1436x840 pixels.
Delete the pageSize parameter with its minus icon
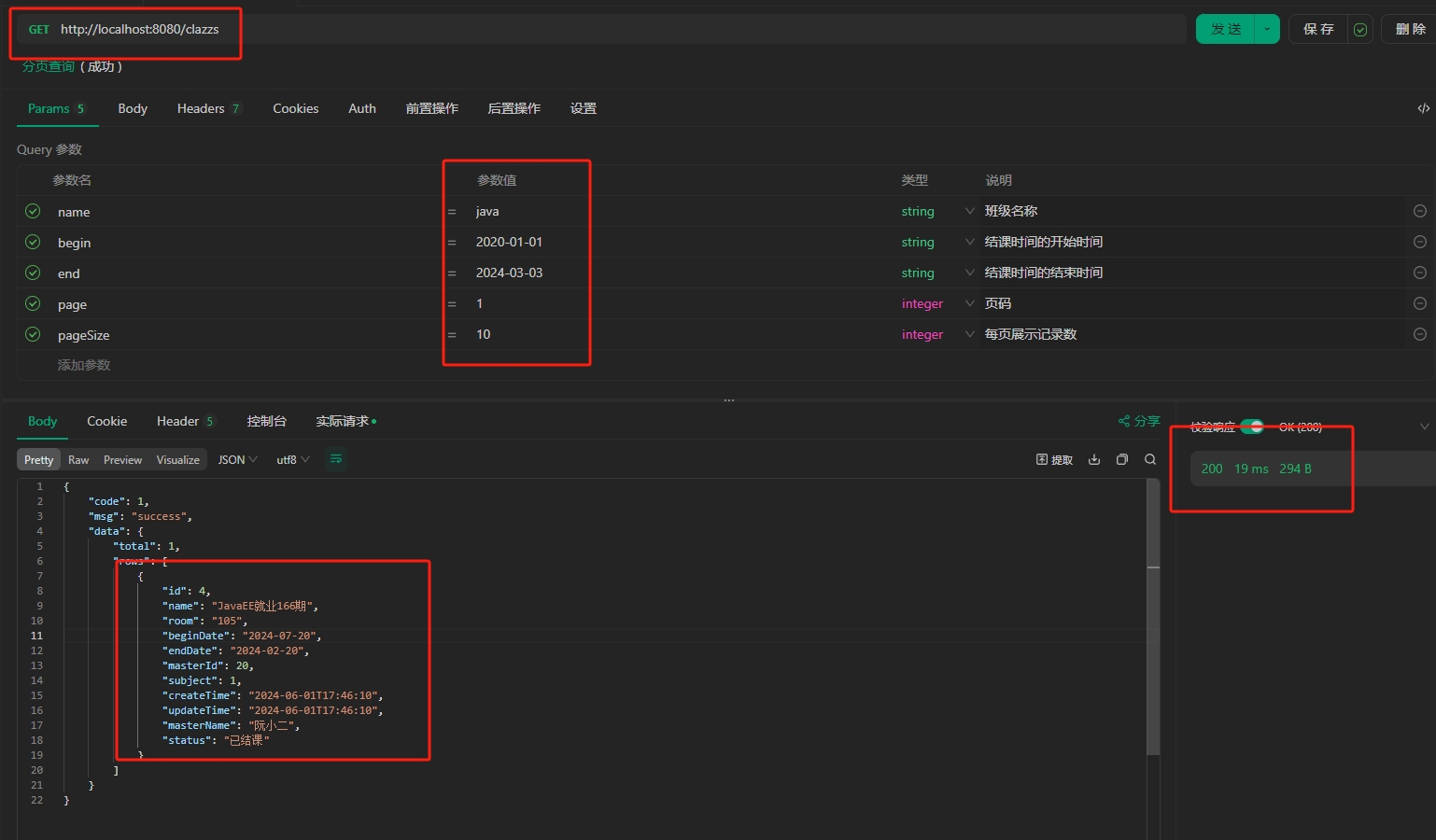[x=1419, y=334]
